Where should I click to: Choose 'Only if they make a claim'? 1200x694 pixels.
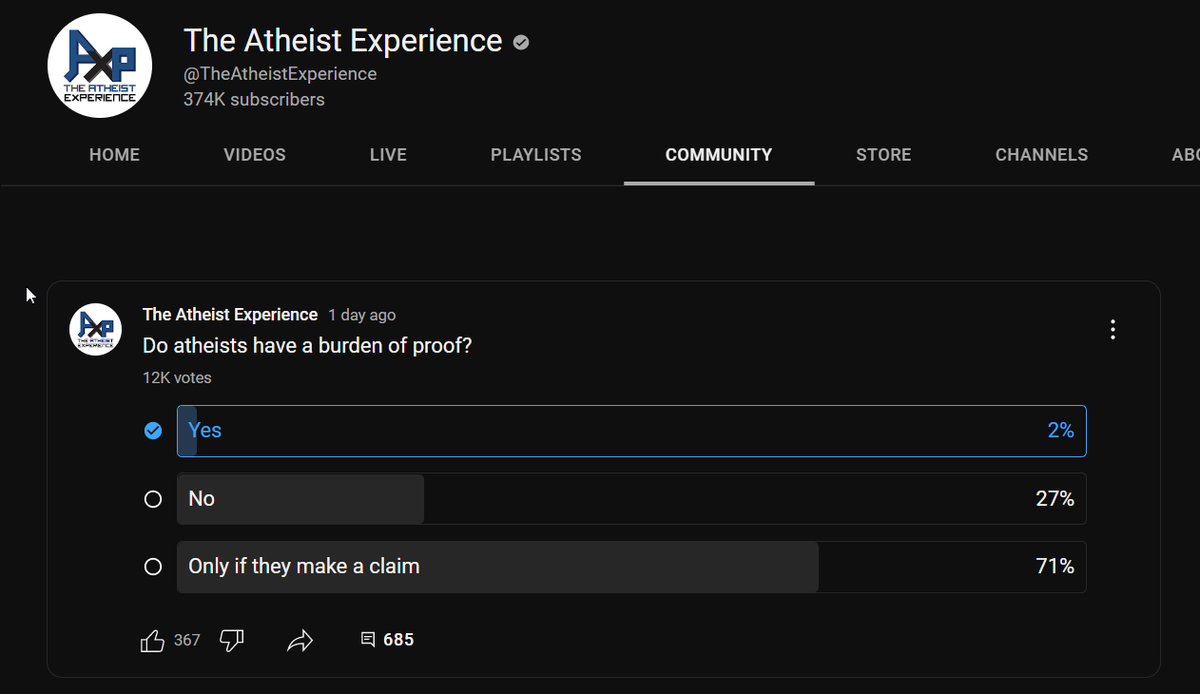click(631, 566)
